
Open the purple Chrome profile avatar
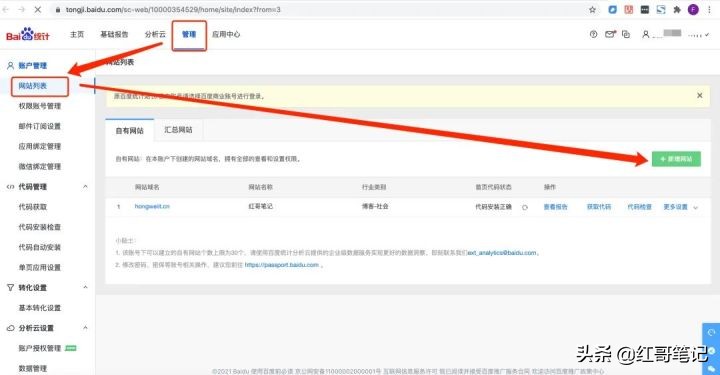[x=693, y=10]
